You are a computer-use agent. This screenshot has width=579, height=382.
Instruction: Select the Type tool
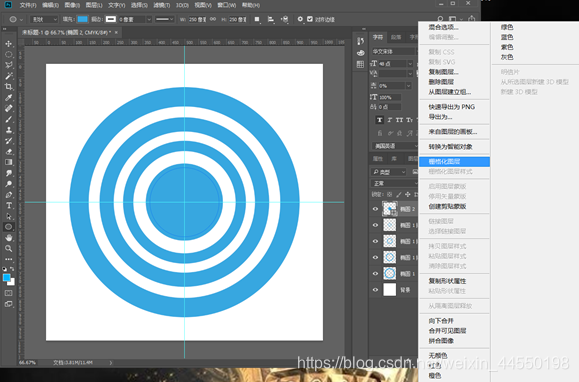click(x=8, y=206)
